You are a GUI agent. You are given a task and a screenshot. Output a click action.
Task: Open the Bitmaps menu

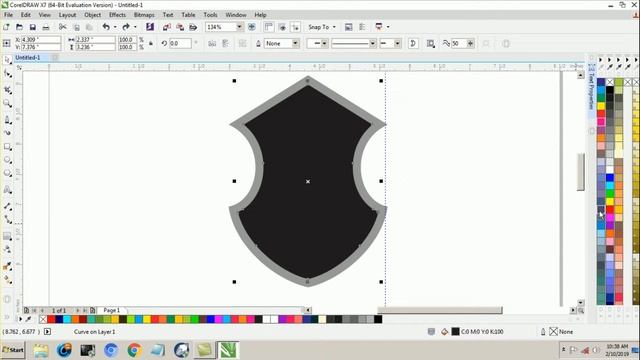pos(144,15)
